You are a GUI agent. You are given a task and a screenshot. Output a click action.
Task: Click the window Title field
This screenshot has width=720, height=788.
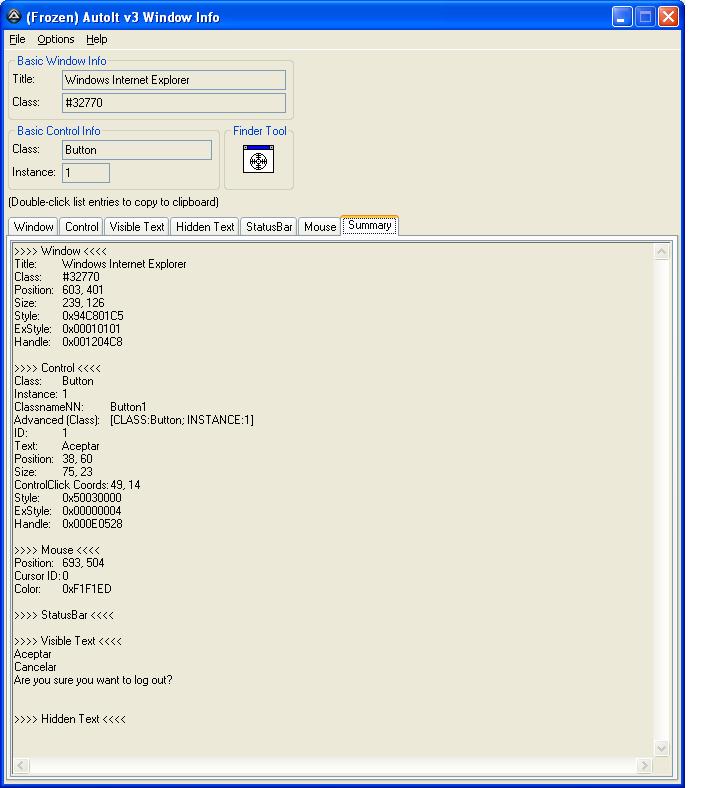point(173,80)
